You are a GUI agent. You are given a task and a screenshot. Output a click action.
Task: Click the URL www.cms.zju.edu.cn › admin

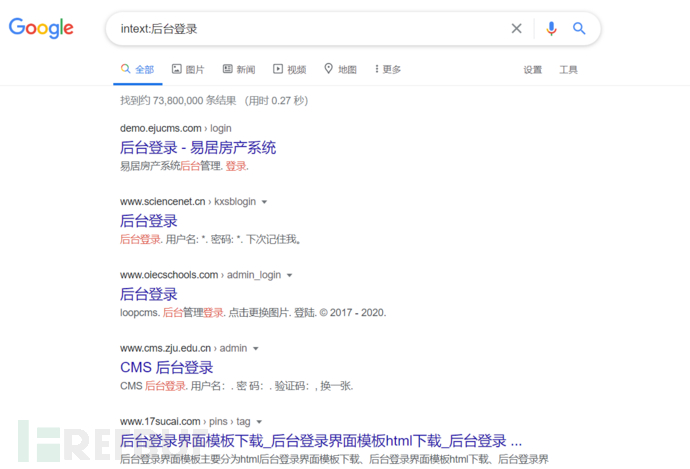pyautogui.click(x=184, y=348)
